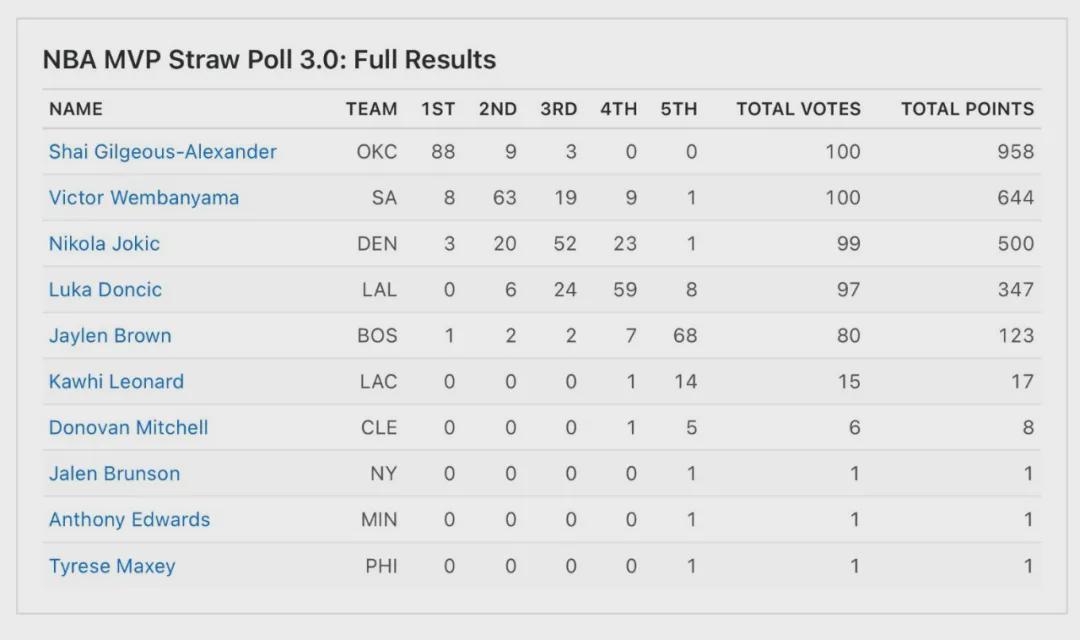Select Jalen Brunson's name link

pyautogui.click(x=115, y=474)
